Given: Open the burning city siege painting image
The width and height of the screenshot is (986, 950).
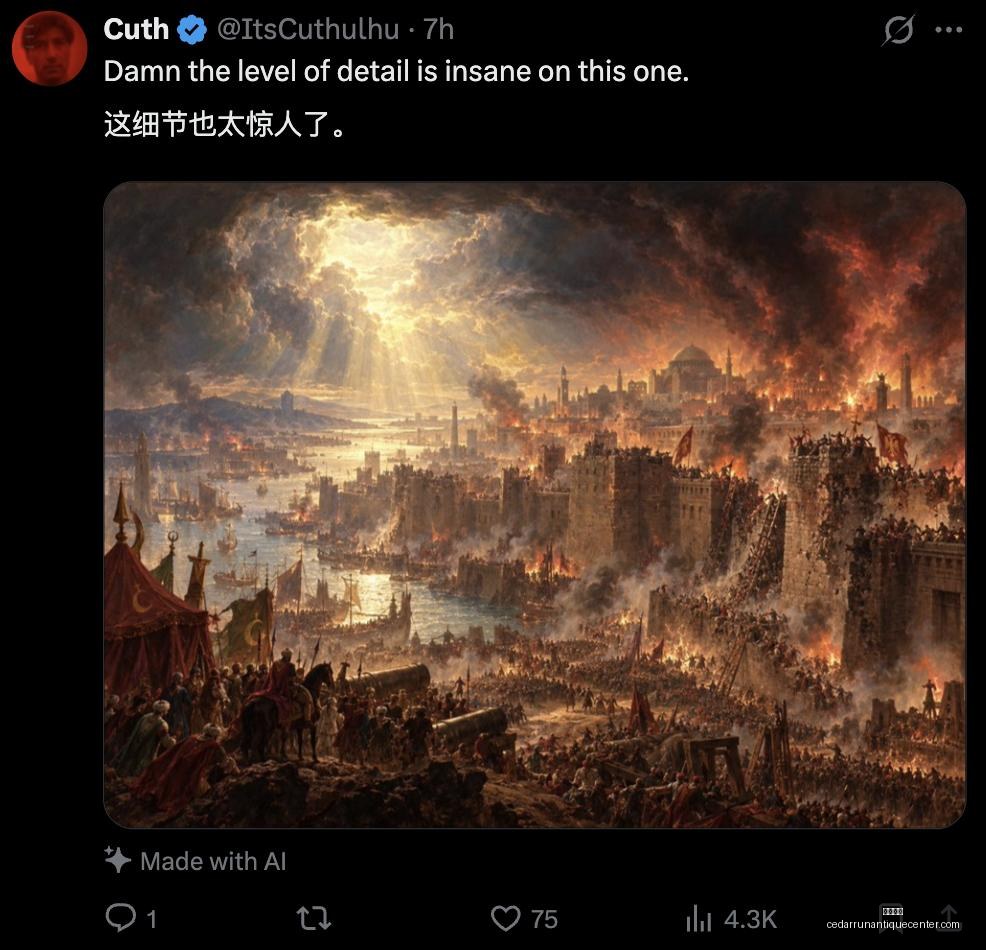Looking at the screenshot, I should coord(535,505).
